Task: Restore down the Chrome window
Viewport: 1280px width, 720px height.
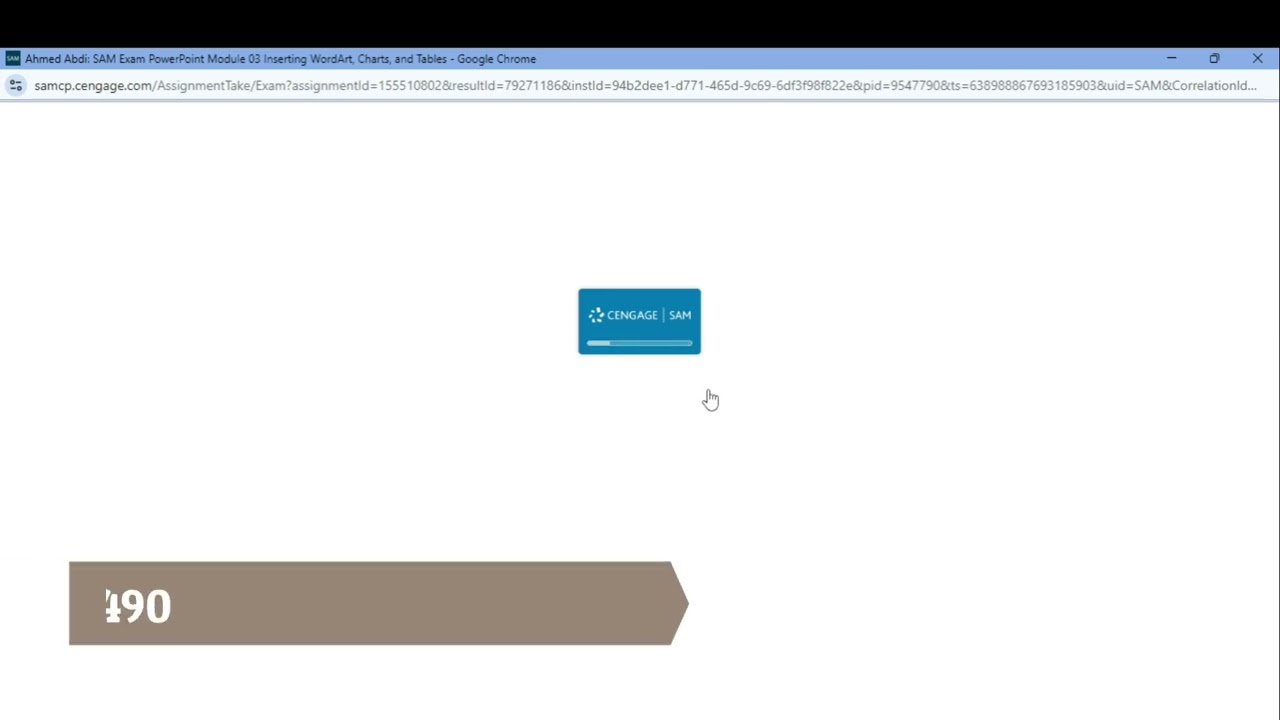Action: tap(1214, 59)
